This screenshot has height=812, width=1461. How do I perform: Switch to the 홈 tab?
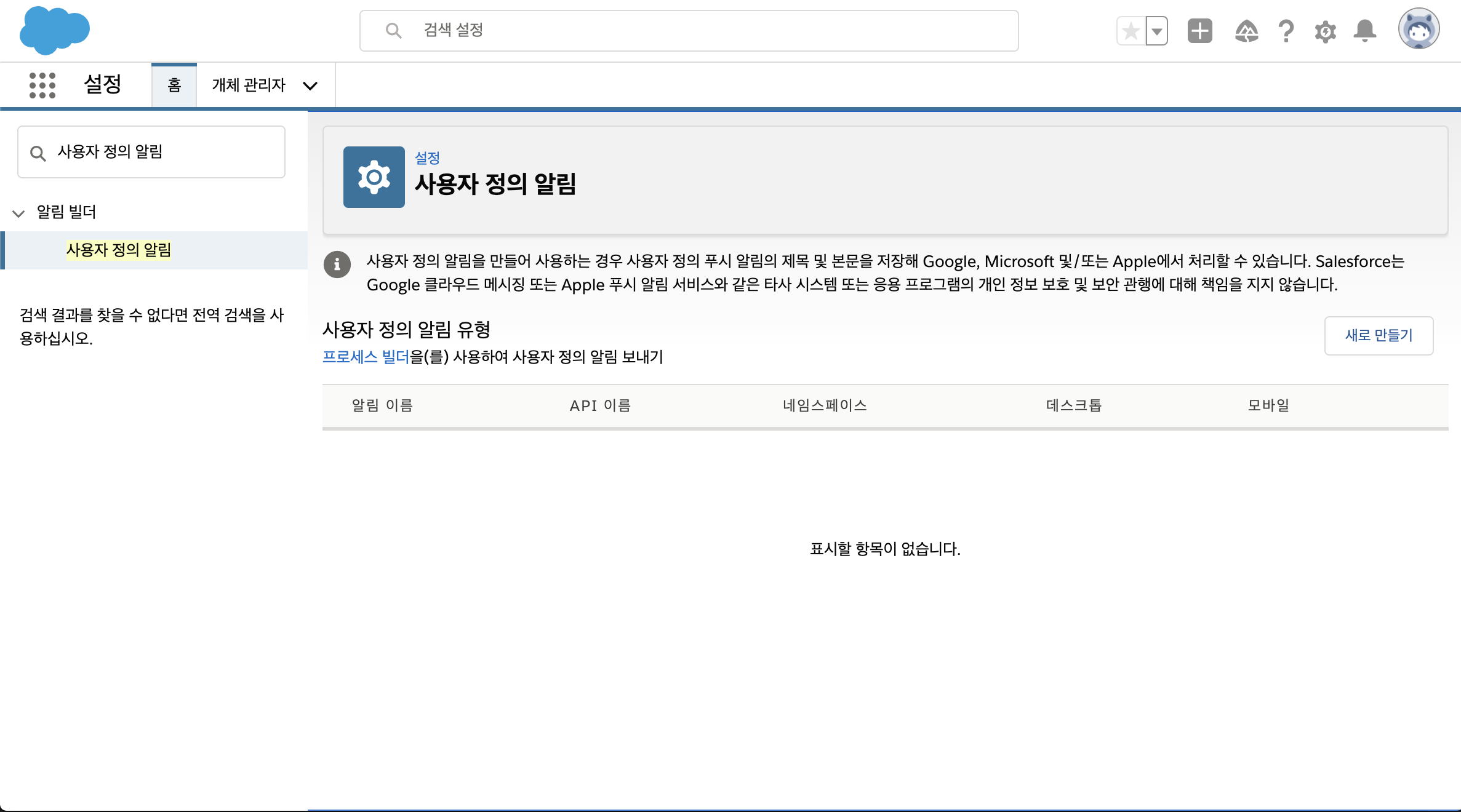tap(174, 85)
